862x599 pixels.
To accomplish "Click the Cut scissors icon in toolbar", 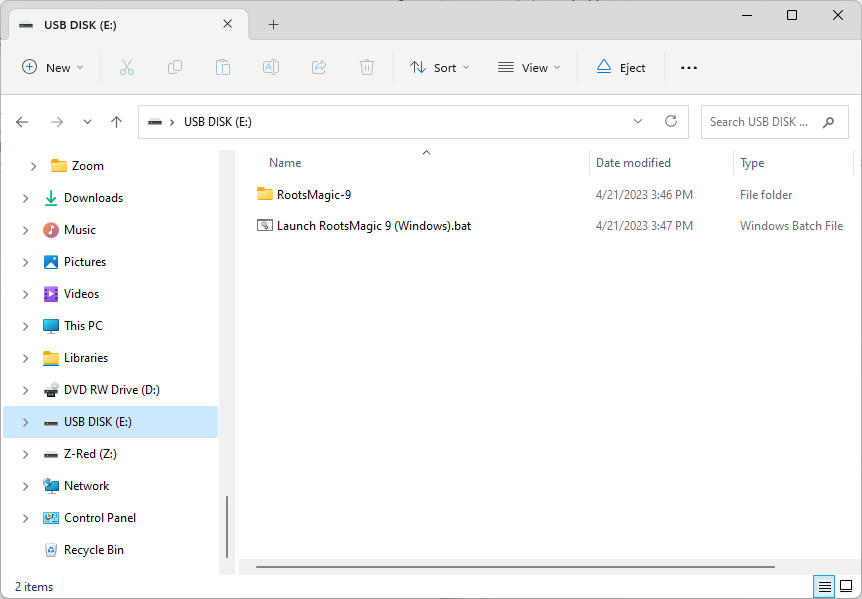I will click(x=126, y=67).
